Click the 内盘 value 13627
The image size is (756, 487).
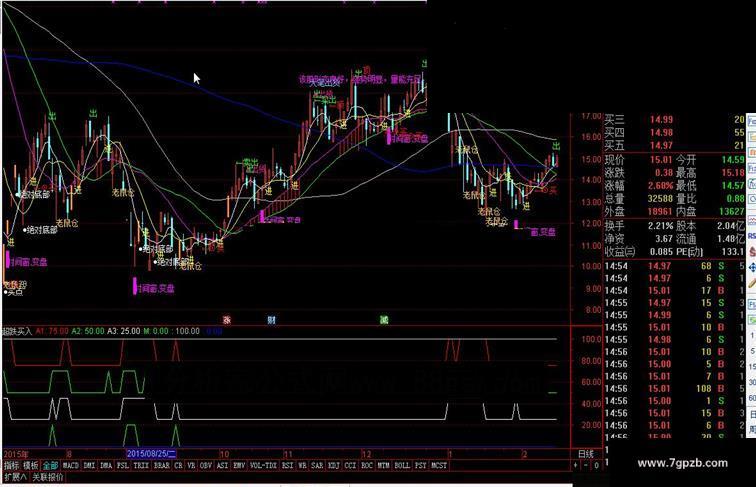(732, 212)
